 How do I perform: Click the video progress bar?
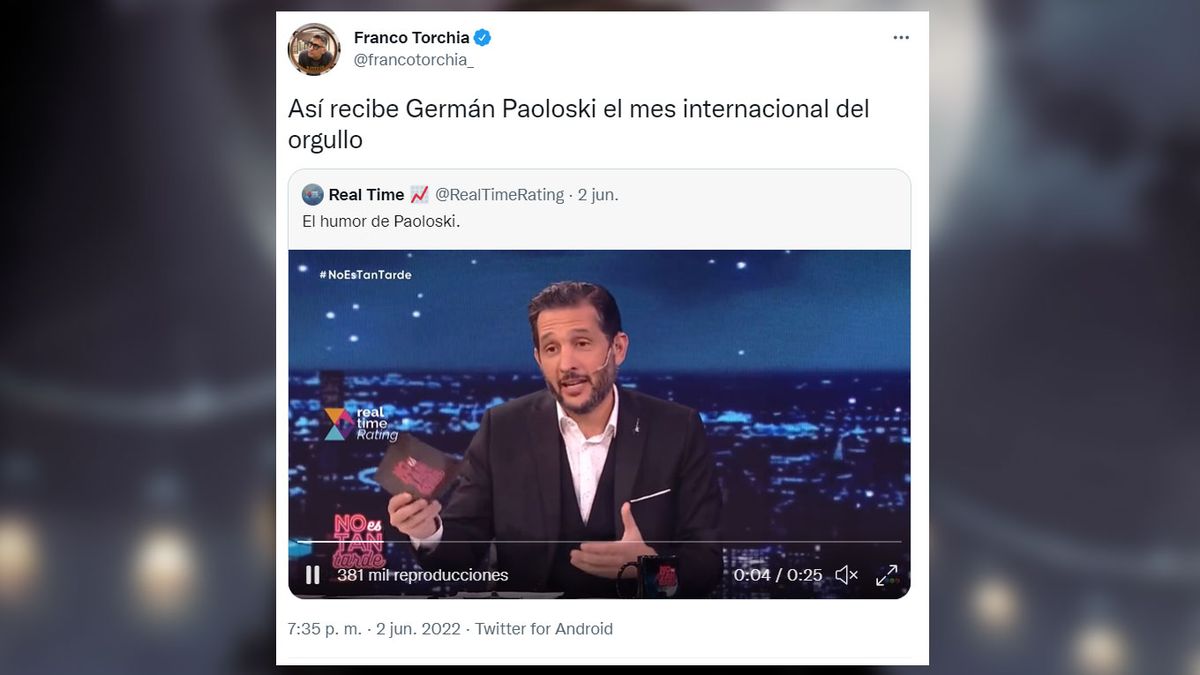point(599,542)
